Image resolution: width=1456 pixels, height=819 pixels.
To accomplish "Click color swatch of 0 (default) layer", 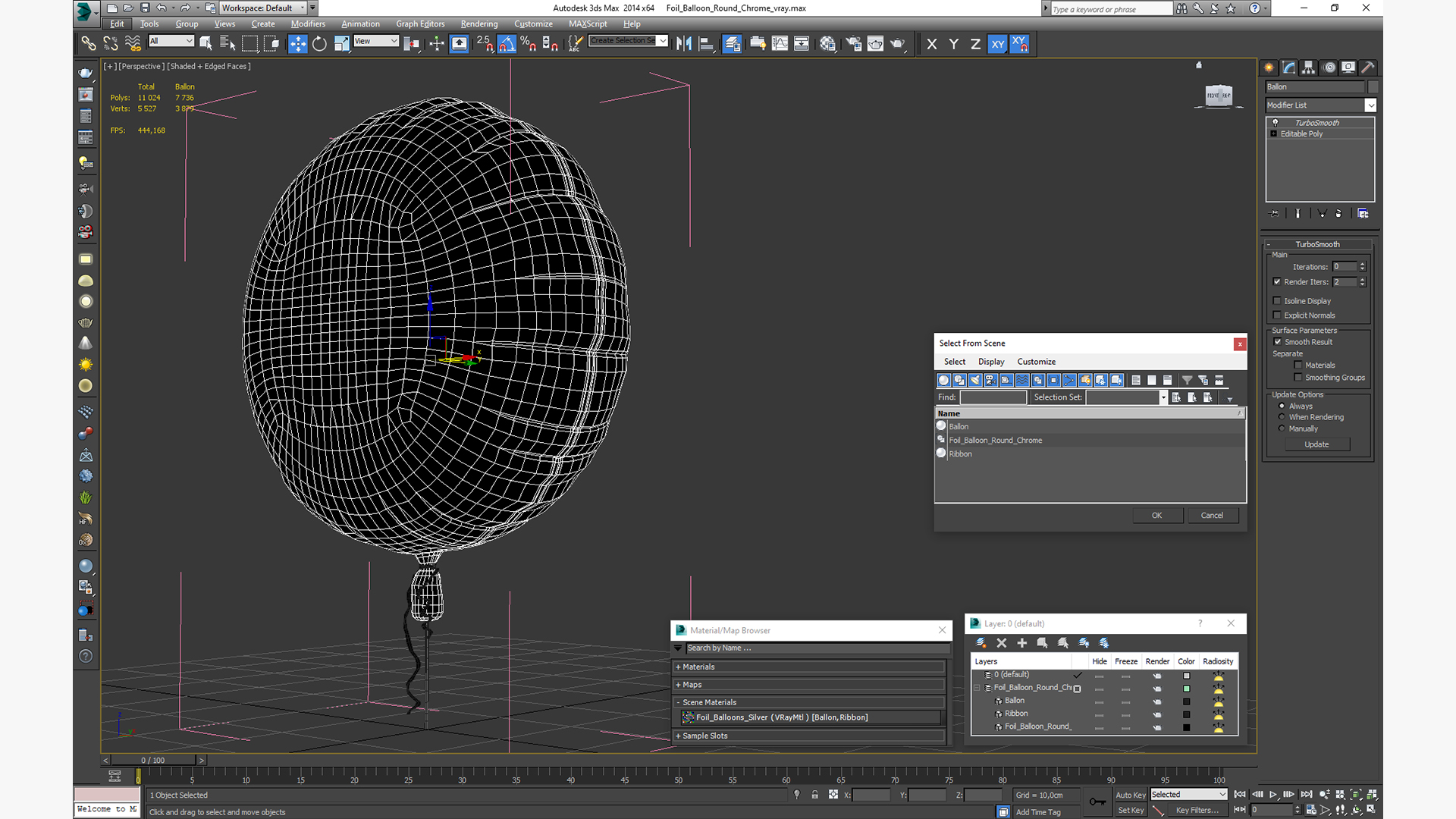I will coord(1187,676).
